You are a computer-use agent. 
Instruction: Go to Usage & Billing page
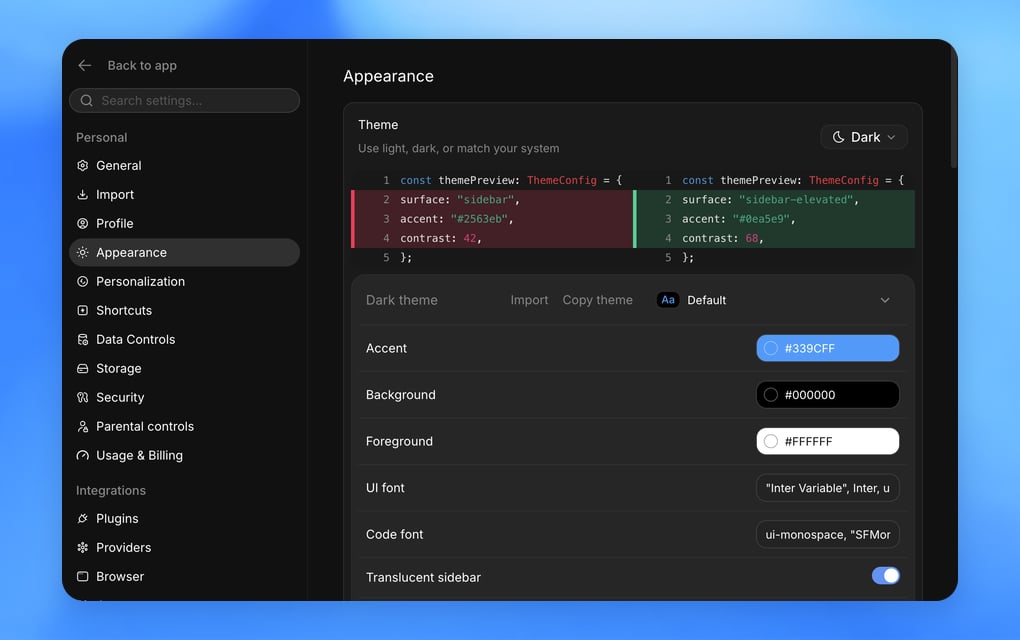tap(184, 455)
